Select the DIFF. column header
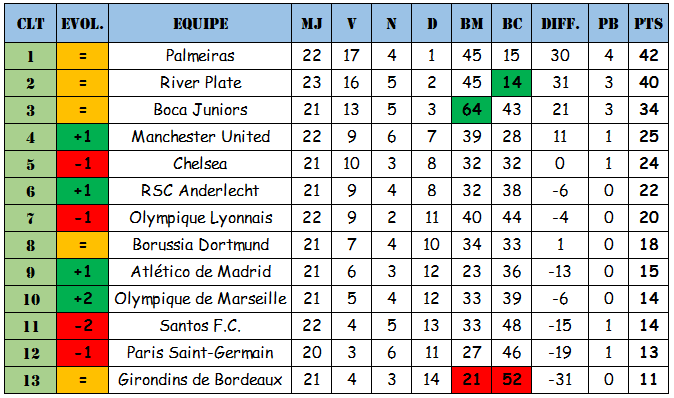Image resolution: width=674 pixels, height=398 pixels. (x=560, y=23)
